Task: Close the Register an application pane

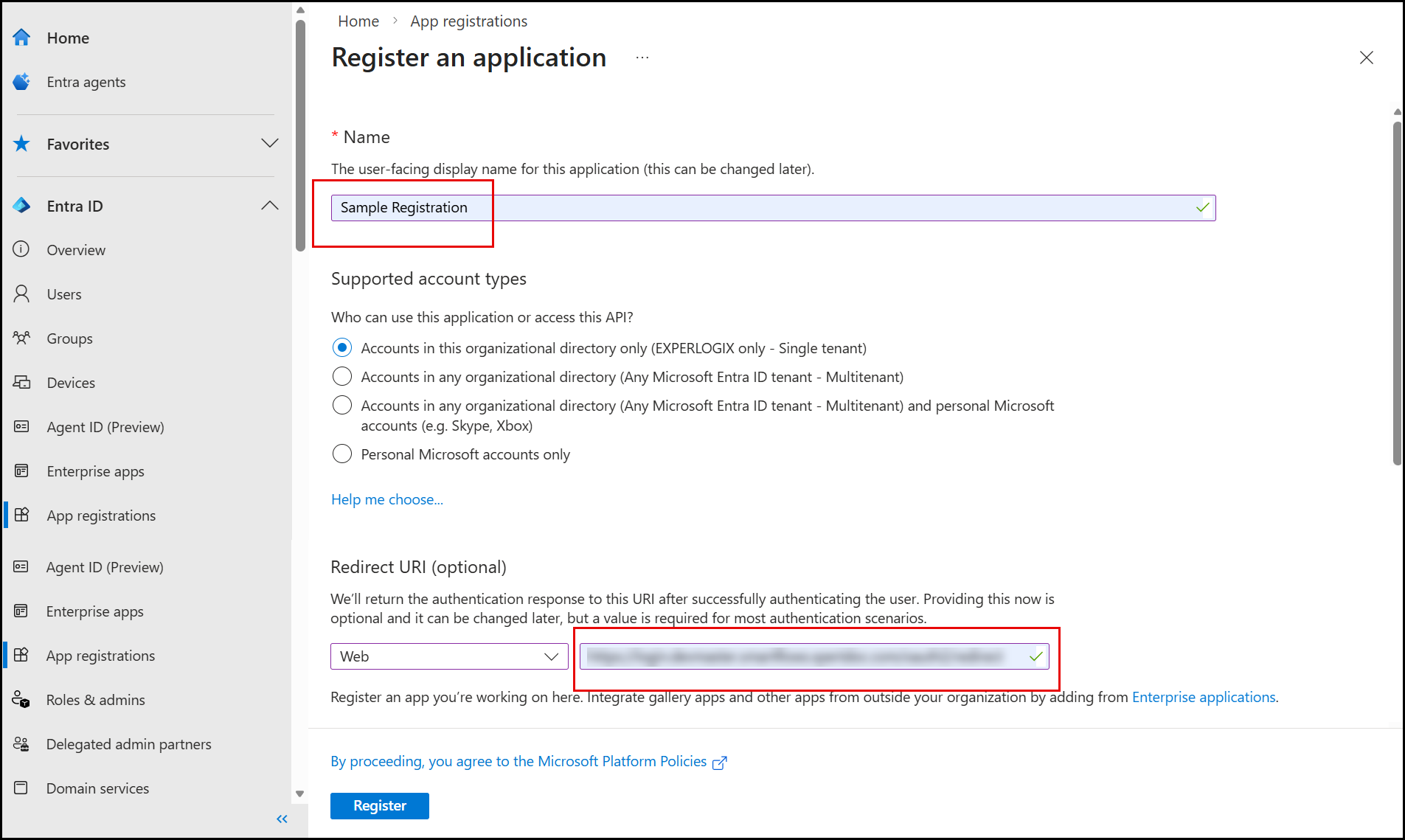Action: point(1366,58)
